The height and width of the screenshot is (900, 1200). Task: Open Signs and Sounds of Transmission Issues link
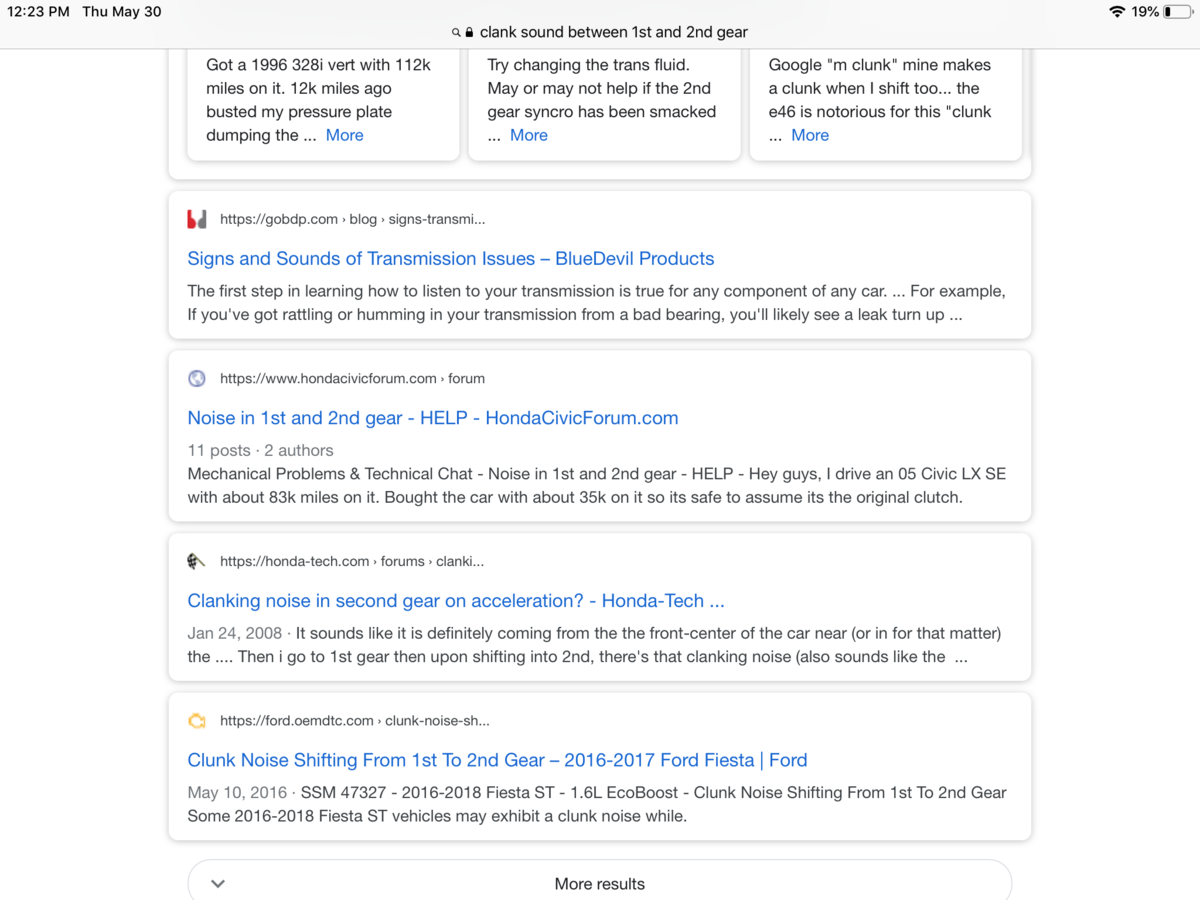tap(451, 259)
